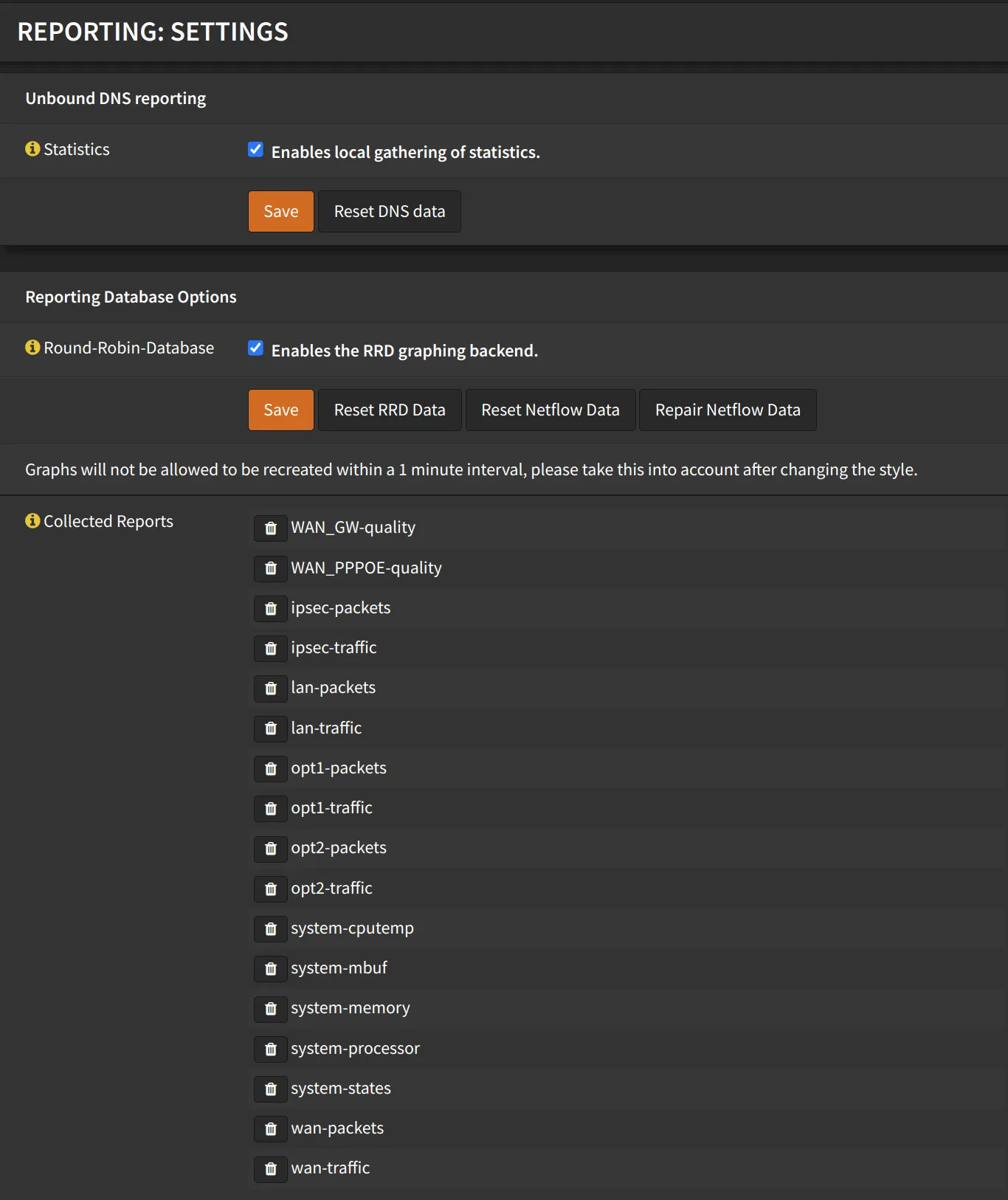
Task: Disable local gathering of statistics checkbox
Action: point(255,150)
